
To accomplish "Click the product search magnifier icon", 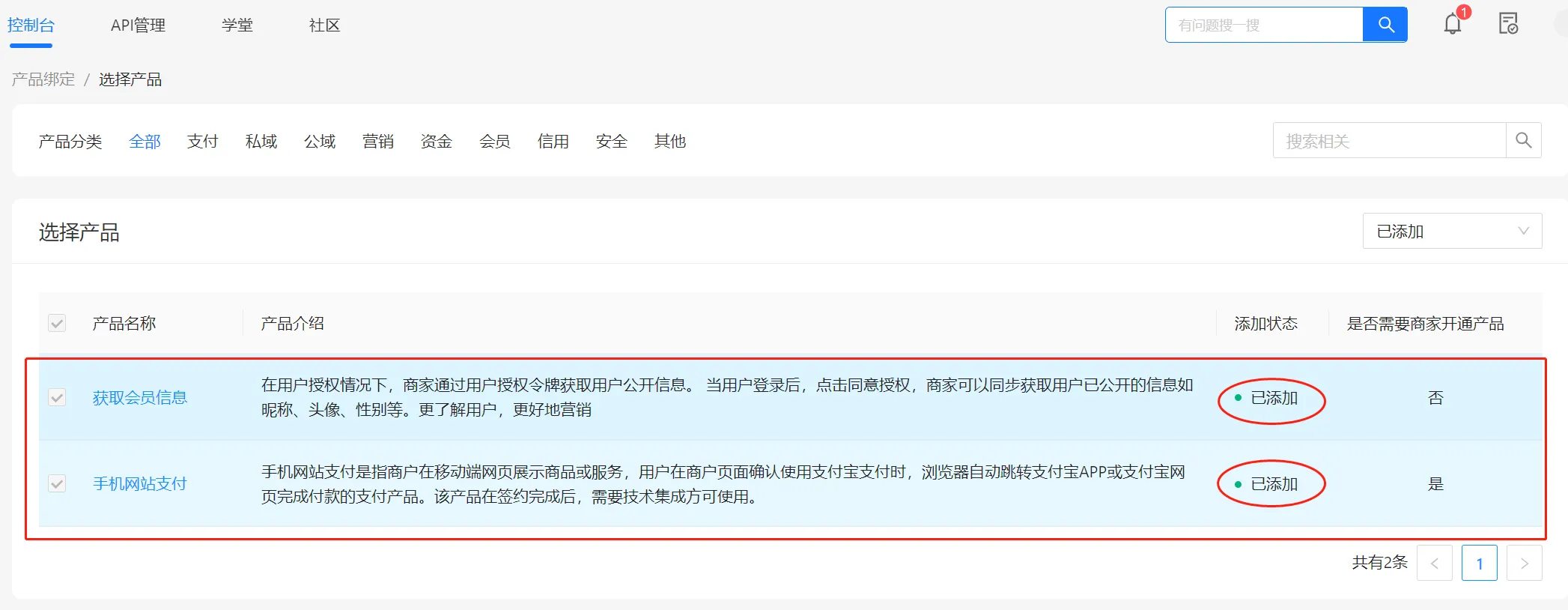I will tap(1523, 140).
